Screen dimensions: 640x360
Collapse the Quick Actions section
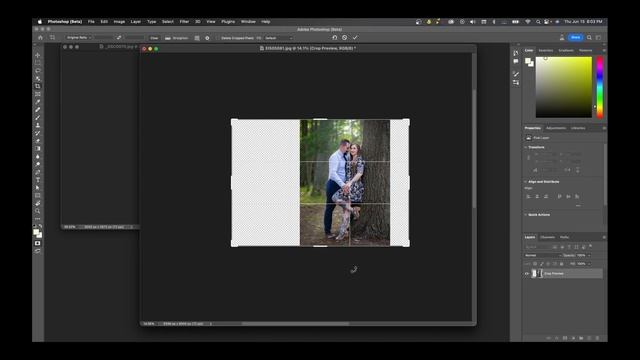[526, 215]
